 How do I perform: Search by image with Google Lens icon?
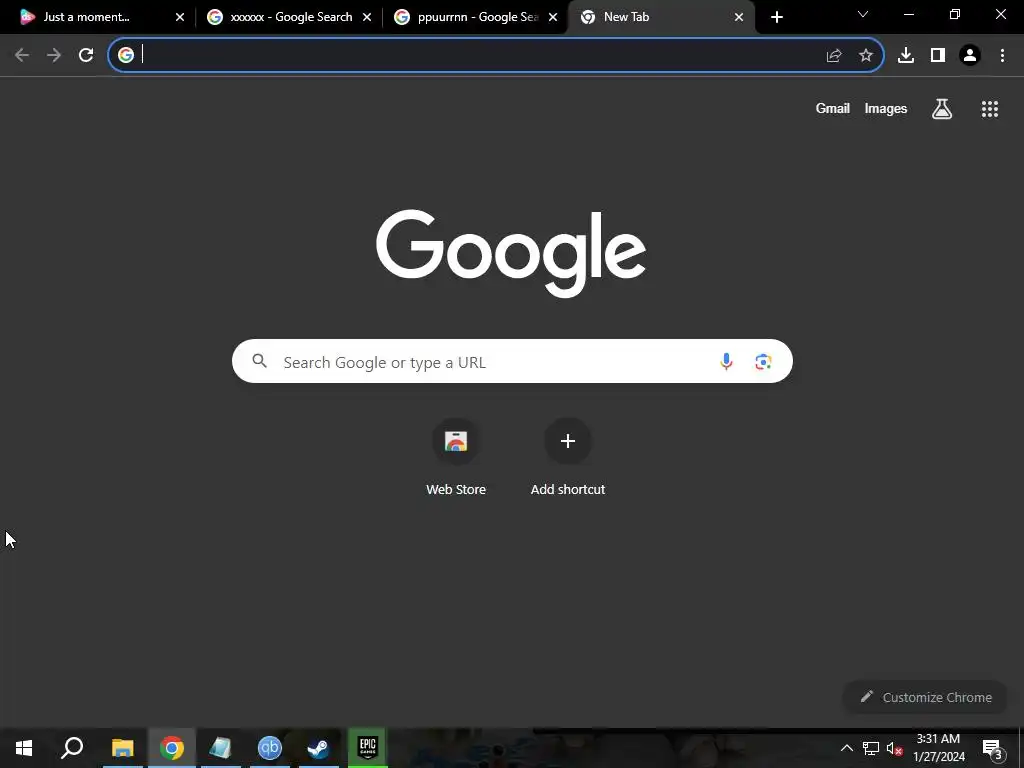click(x=763, y=361)
